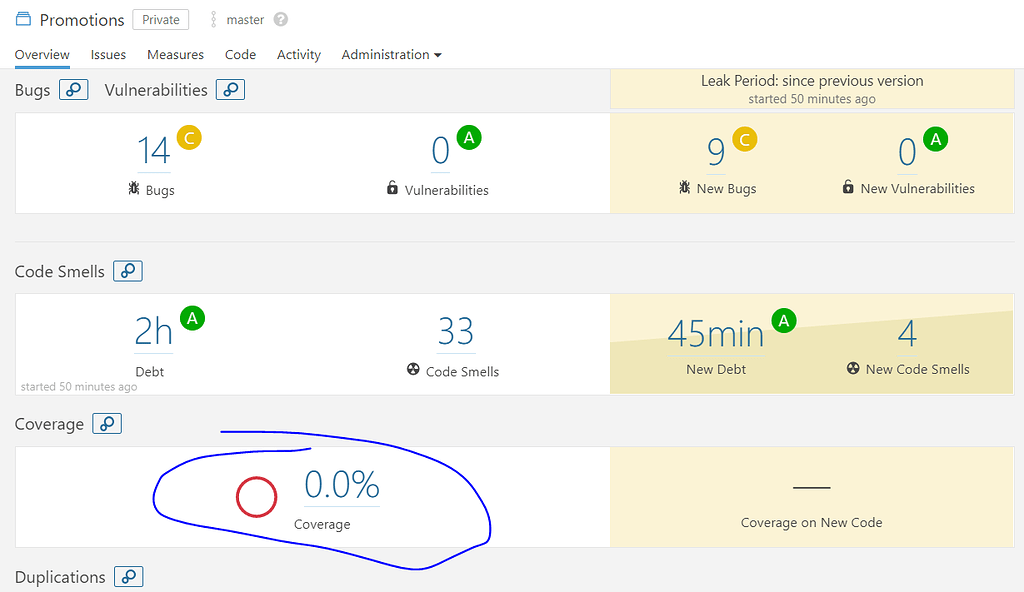The height and width of the screenshot is (592, 1024).
Task: Click the Coverage search icon button
Action: tap(107, 424)
